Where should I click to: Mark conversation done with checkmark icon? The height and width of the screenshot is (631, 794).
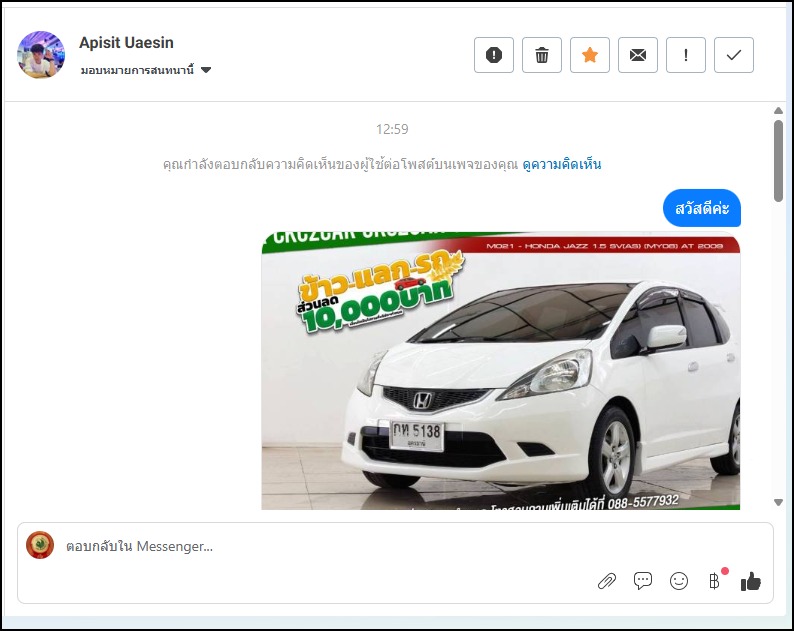point(734,55)
